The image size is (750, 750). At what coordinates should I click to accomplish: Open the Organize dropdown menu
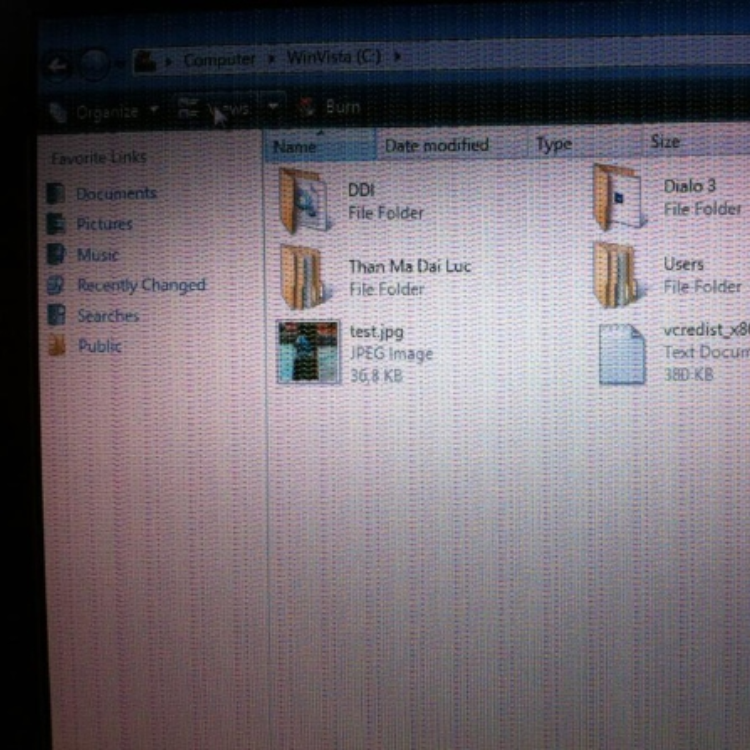tap(103, 111)
